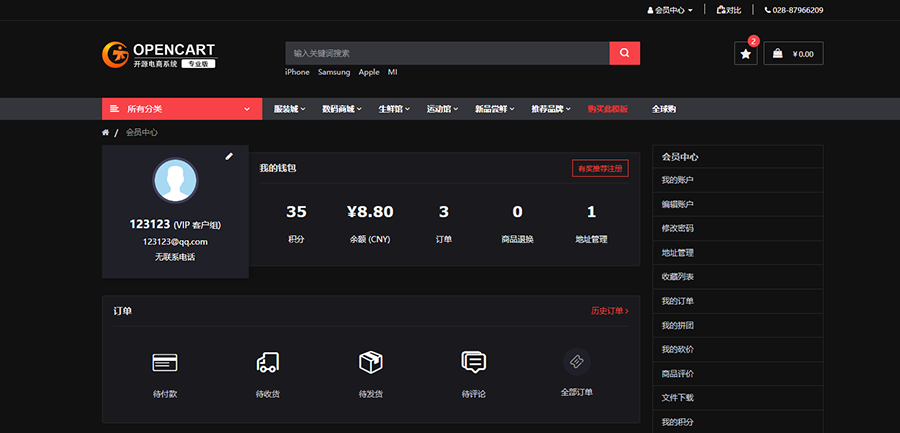
Task: Open the 待发货 box icon
Action: (370, 362)
